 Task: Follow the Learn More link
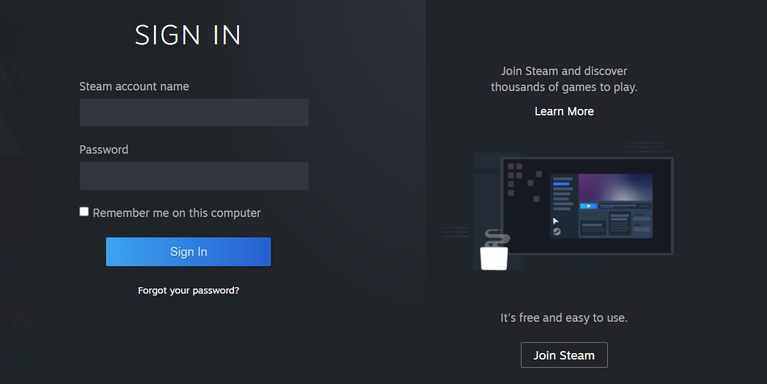pos(564,112)
